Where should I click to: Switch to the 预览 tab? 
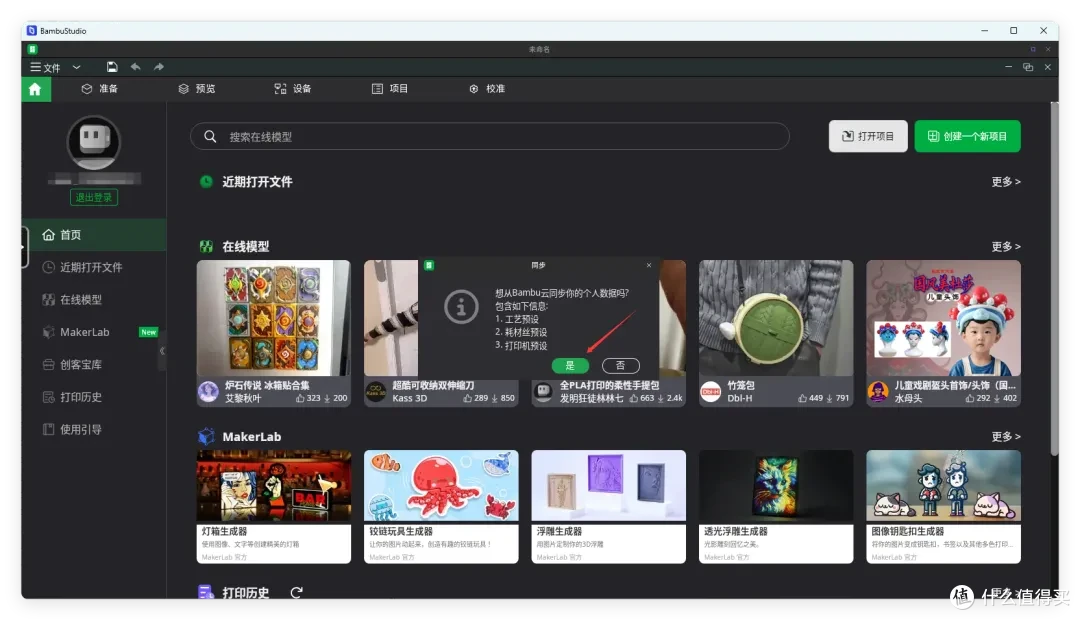pos(197,89)
